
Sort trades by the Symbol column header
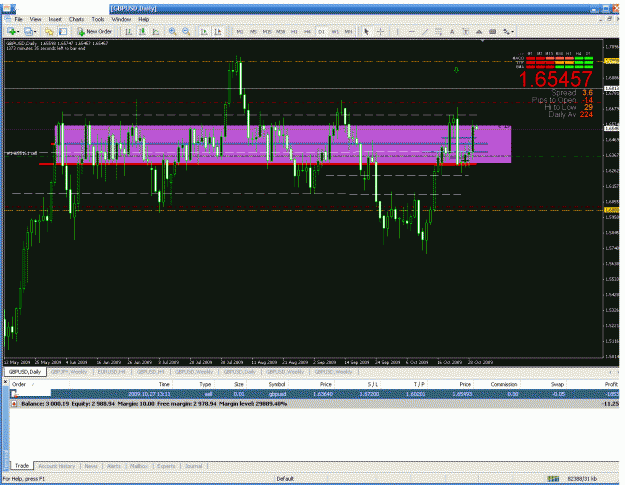pyautogui.click(x=277, y=384)
